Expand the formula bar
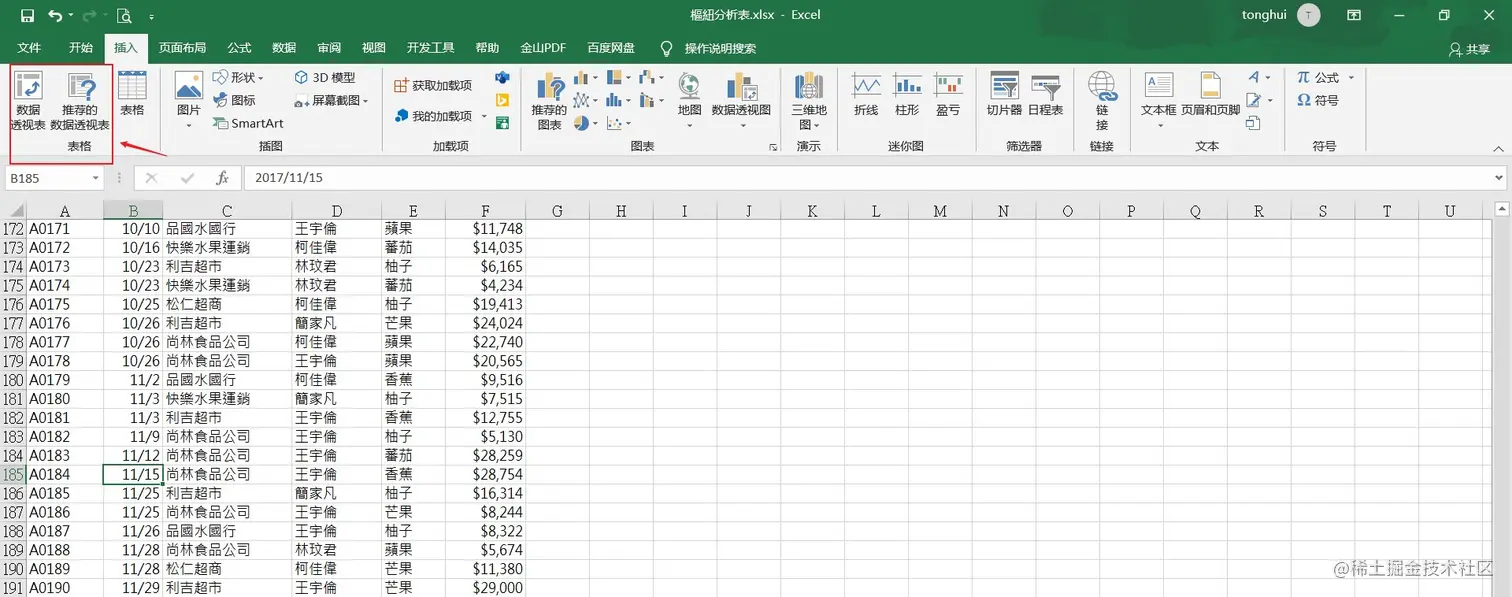This screenshot has width=1512, height=597. coord(1498,178)
